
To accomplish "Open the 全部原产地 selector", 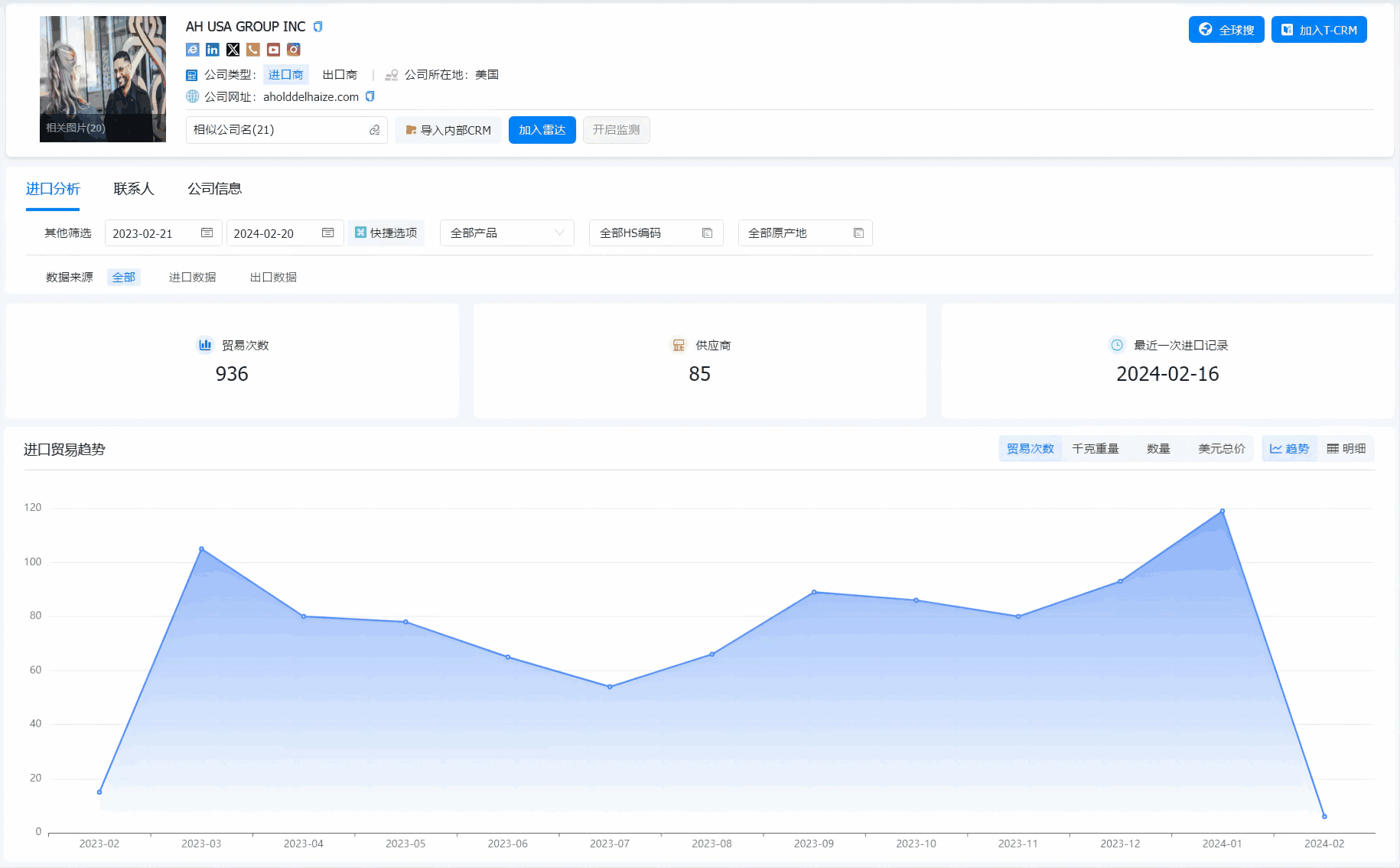I will [x=805, y=233].
